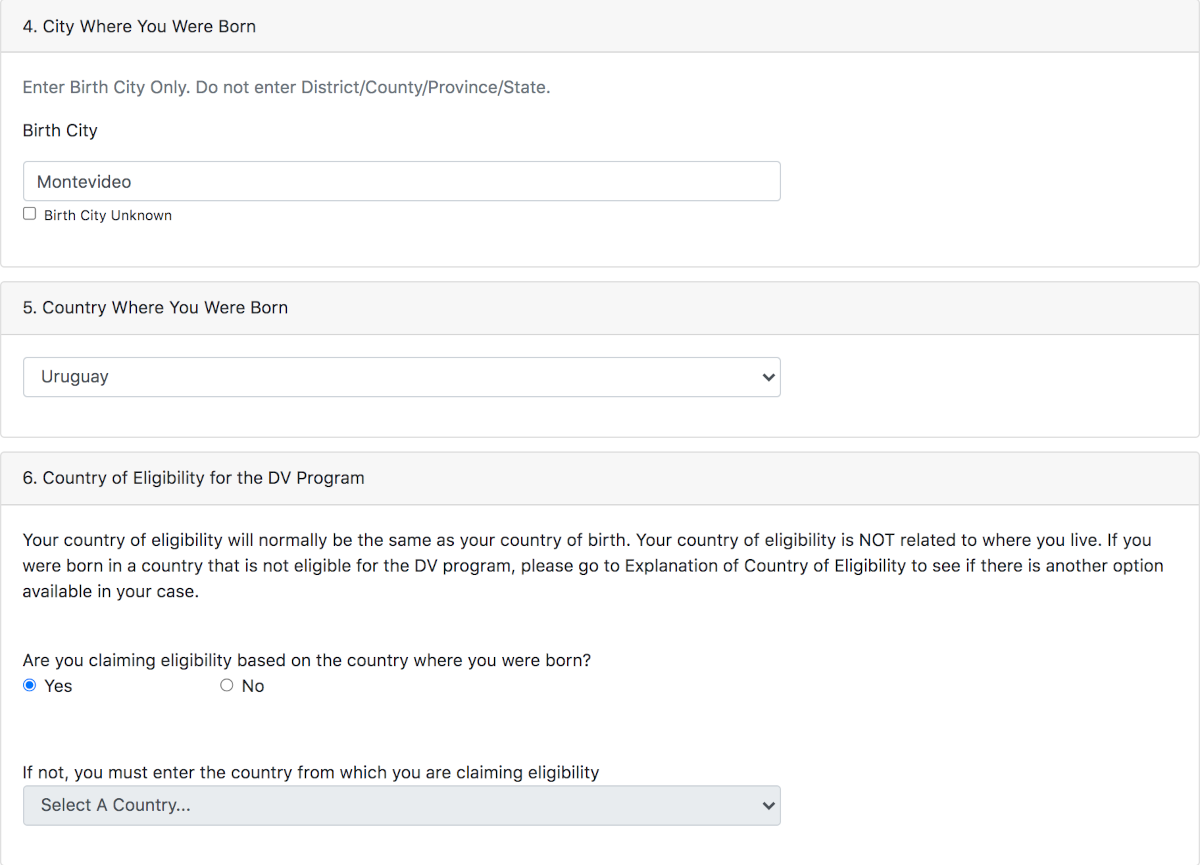
Task: Click the chevron arrow on Uruguay dropdown
Action: [x=768, y=377]
